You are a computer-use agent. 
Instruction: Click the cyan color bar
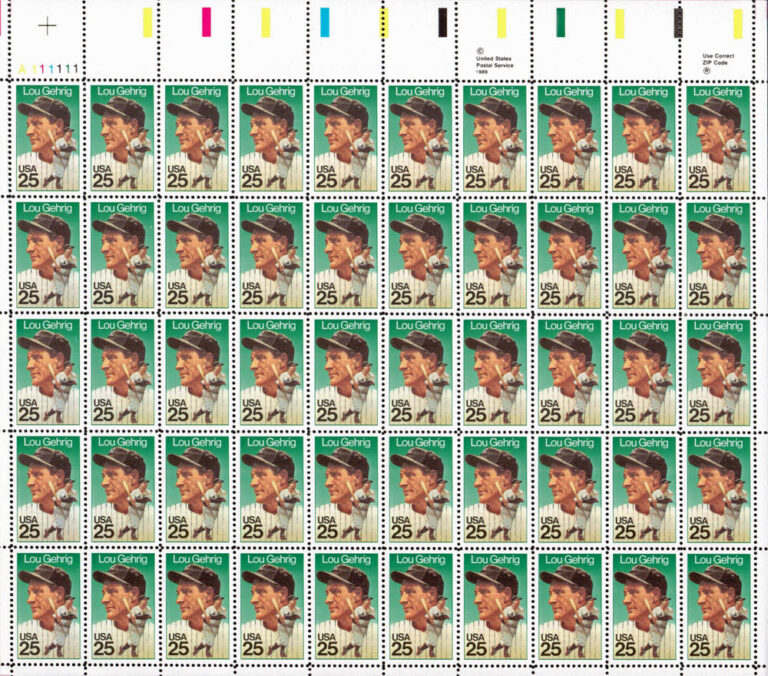(x=325, y=22)
